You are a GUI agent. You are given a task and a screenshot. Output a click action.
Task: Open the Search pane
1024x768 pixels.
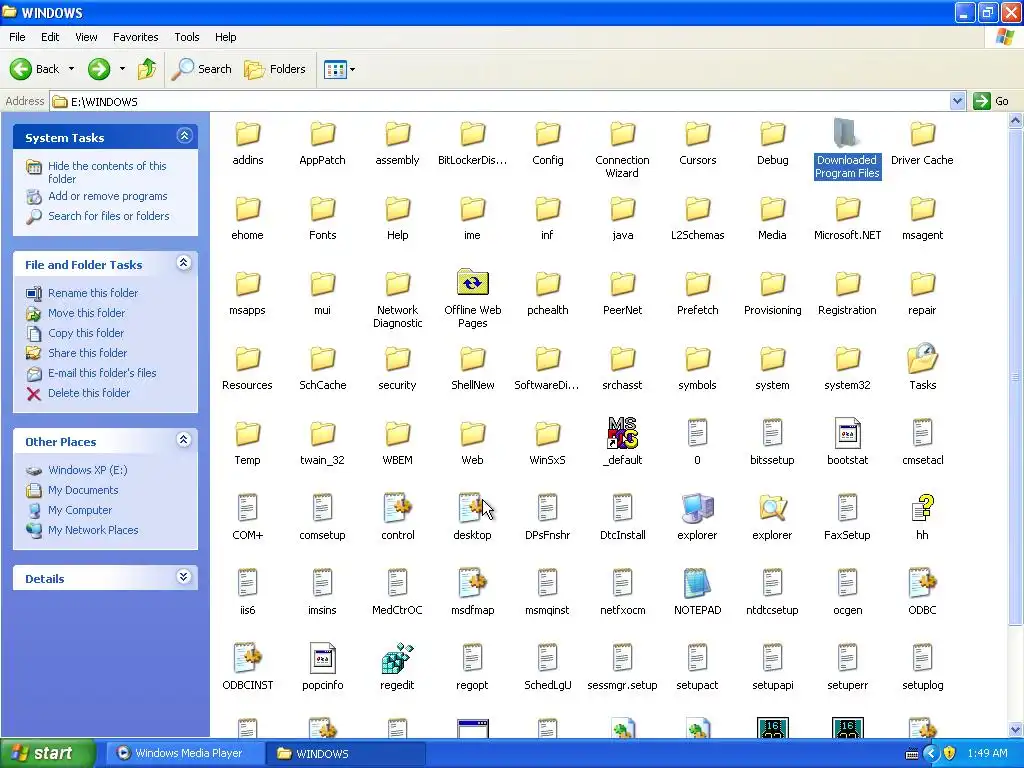202,69
